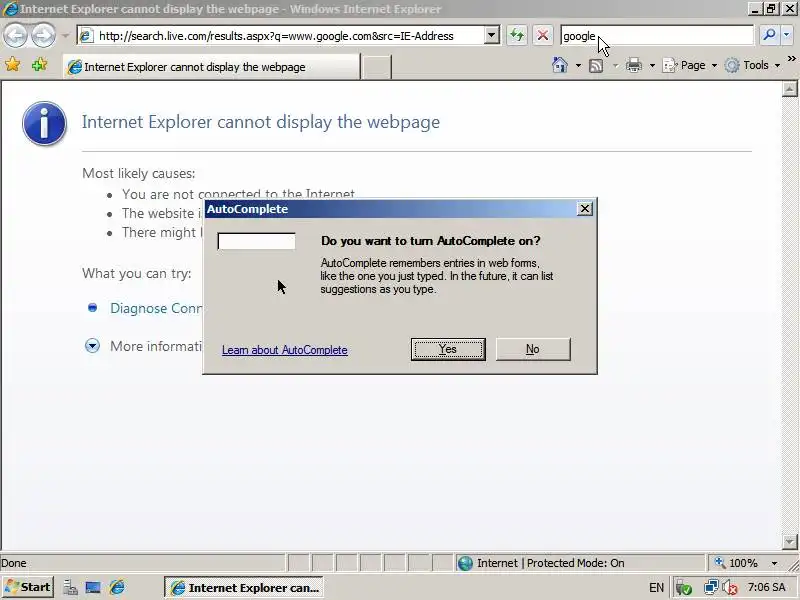Open the search provider options dropdown
This screenshot has width=800, height=600.
786,35
